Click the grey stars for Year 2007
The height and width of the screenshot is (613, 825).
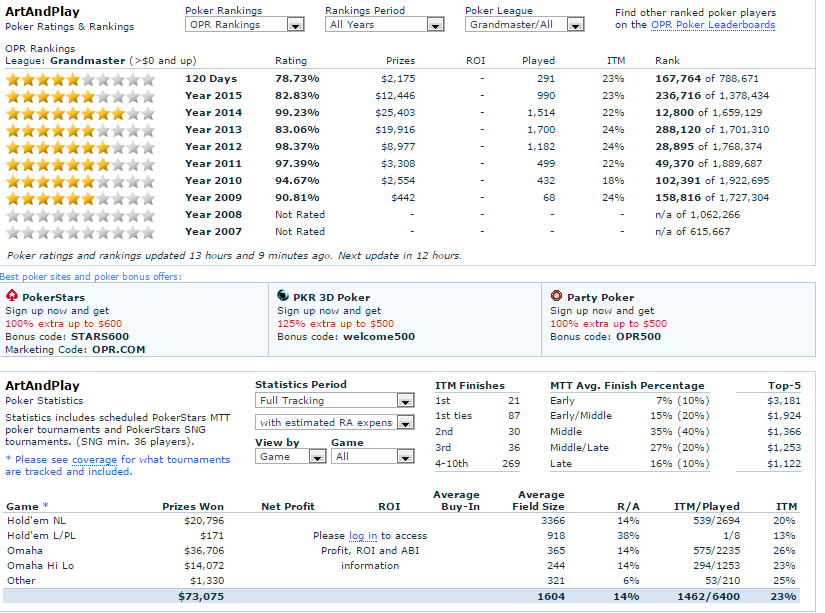tap(81, 232)
